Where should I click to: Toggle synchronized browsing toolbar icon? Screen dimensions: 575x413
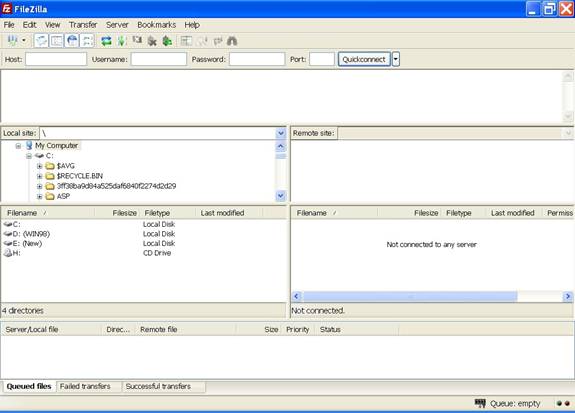pos(217,41)
